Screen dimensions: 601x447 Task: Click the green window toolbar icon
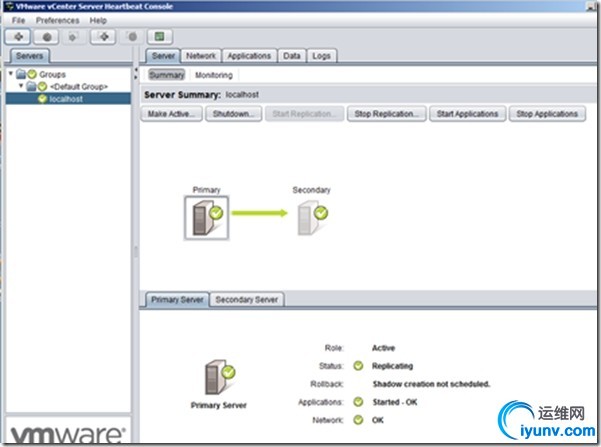[159, 37]
